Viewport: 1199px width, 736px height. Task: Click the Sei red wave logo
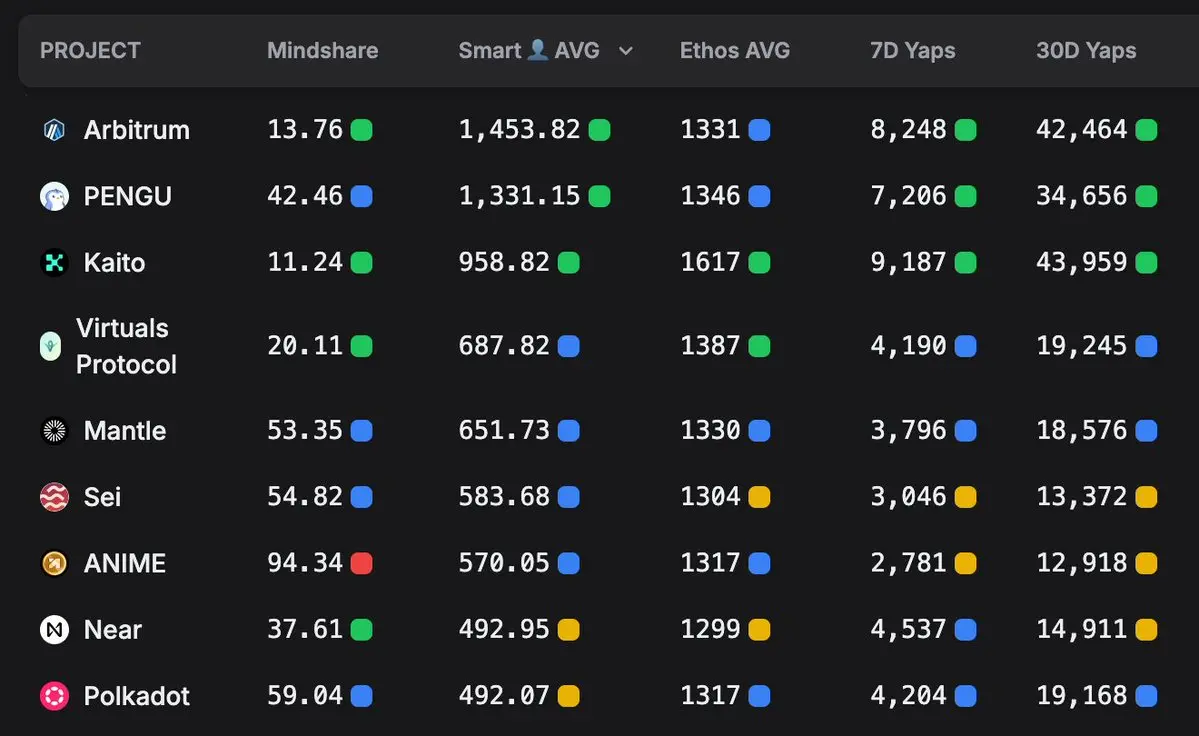[x=54, y=498]
